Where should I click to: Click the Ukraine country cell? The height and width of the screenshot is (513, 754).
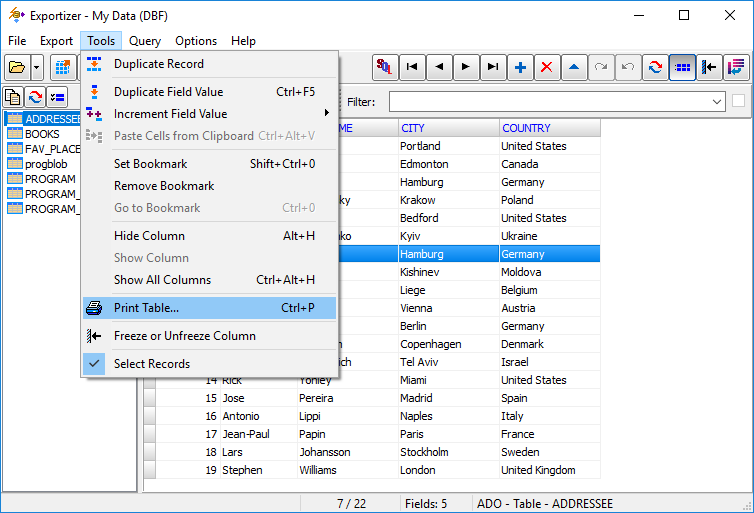(x=550, y=236)
